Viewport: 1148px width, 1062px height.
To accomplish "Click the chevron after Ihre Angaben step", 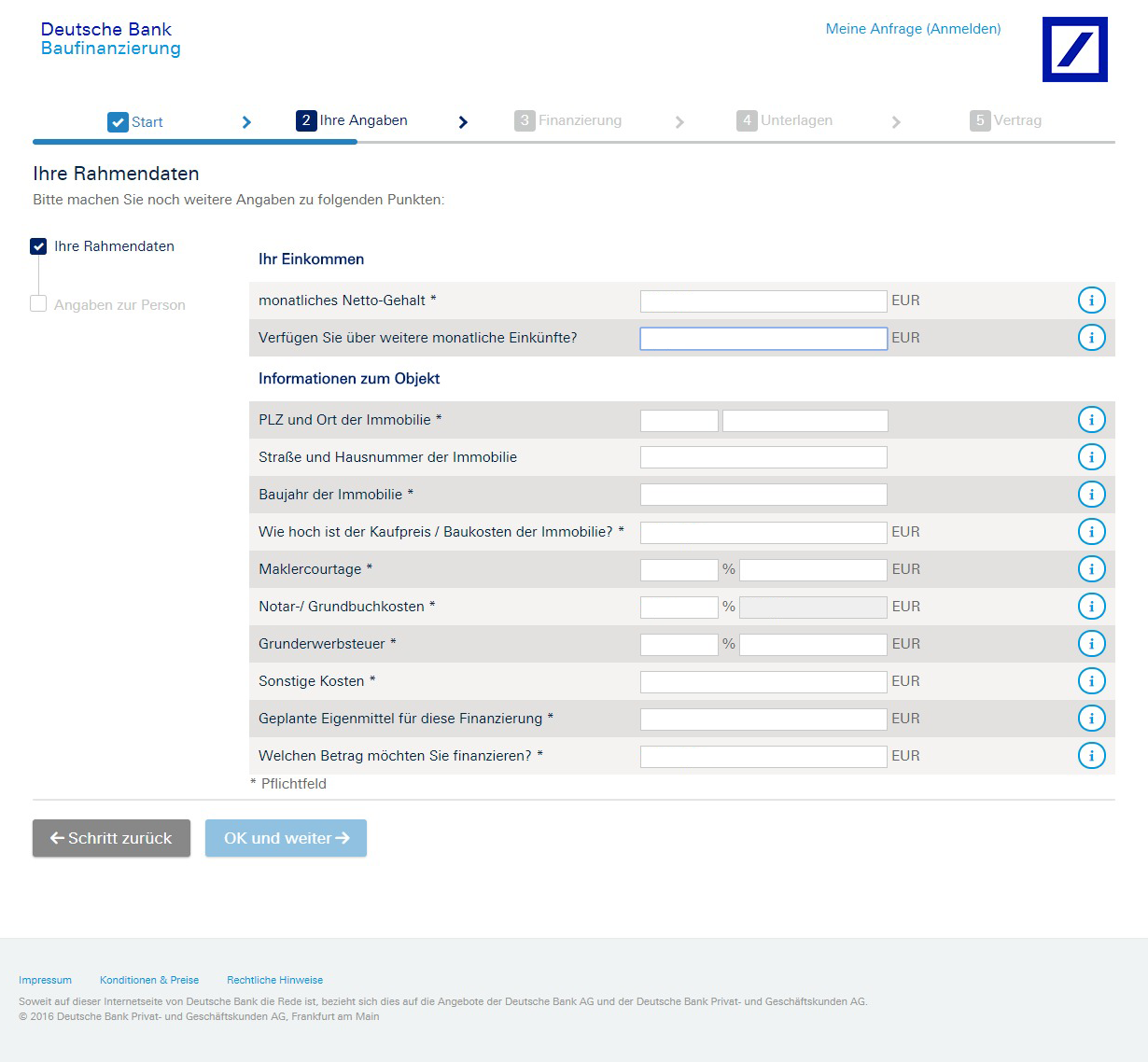I will pyautogui.click(x=463, y=122).
